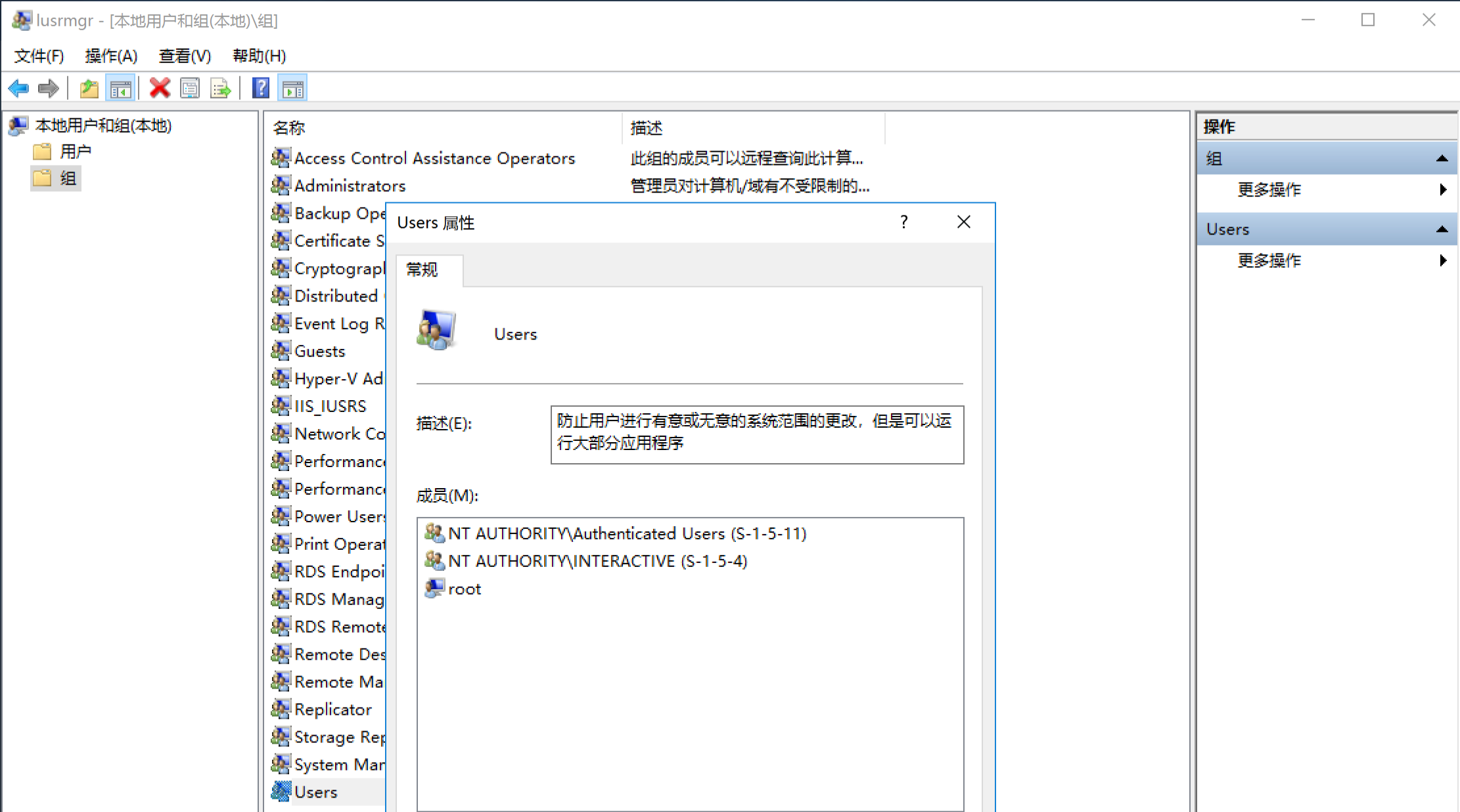The image size is (1460, 812).
Task: Select NT AUTHORITY\INTERACTIVE member entry
Action: pyautogui.click(x=597, y=562)
